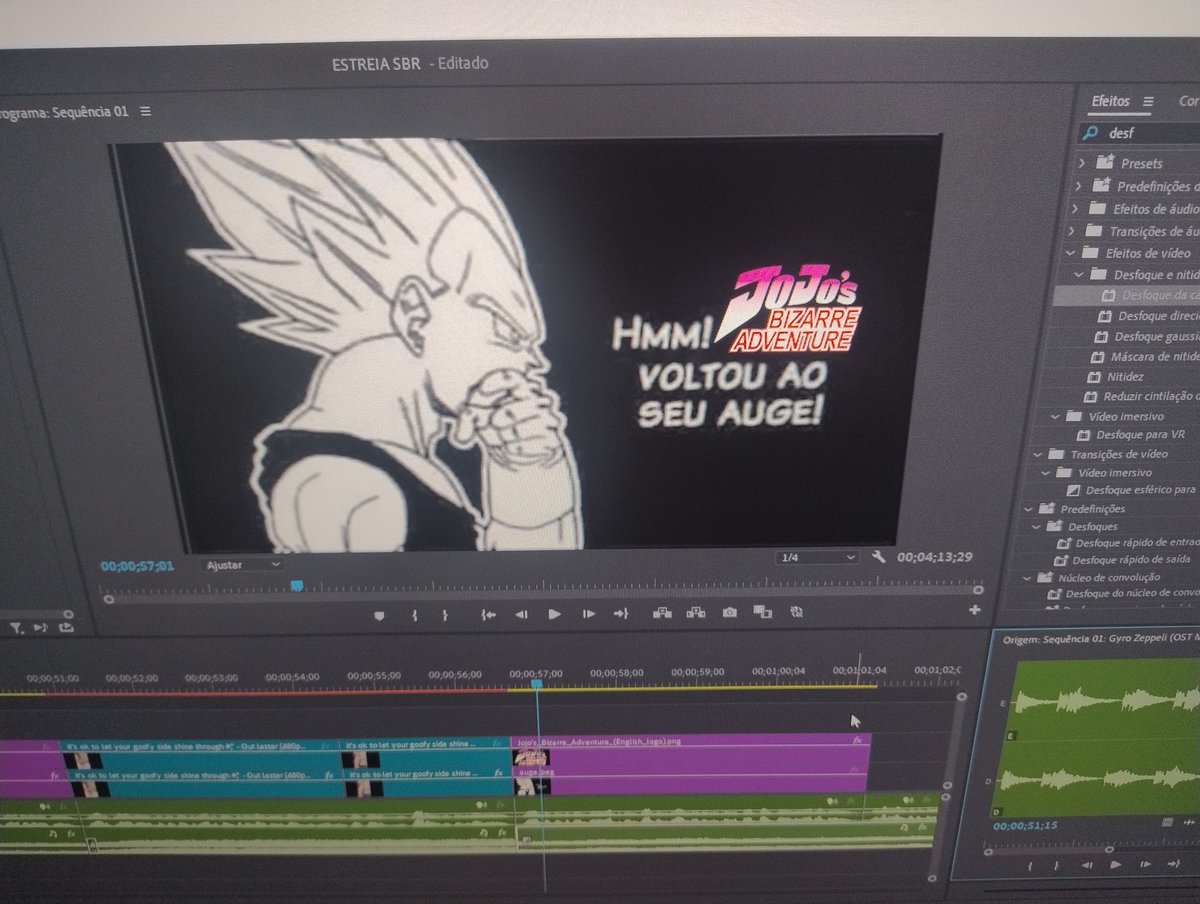Play the sequence preview
The height and width of the screenshot is (904, 1200).
554,614
